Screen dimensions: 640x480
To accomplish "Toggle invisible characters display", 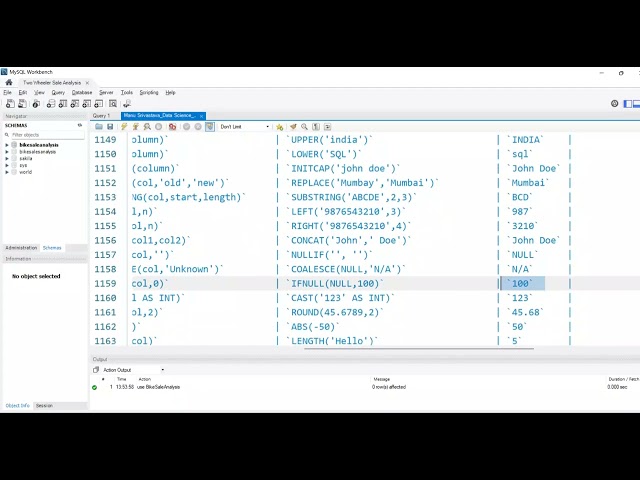I will tap(316, 127).
